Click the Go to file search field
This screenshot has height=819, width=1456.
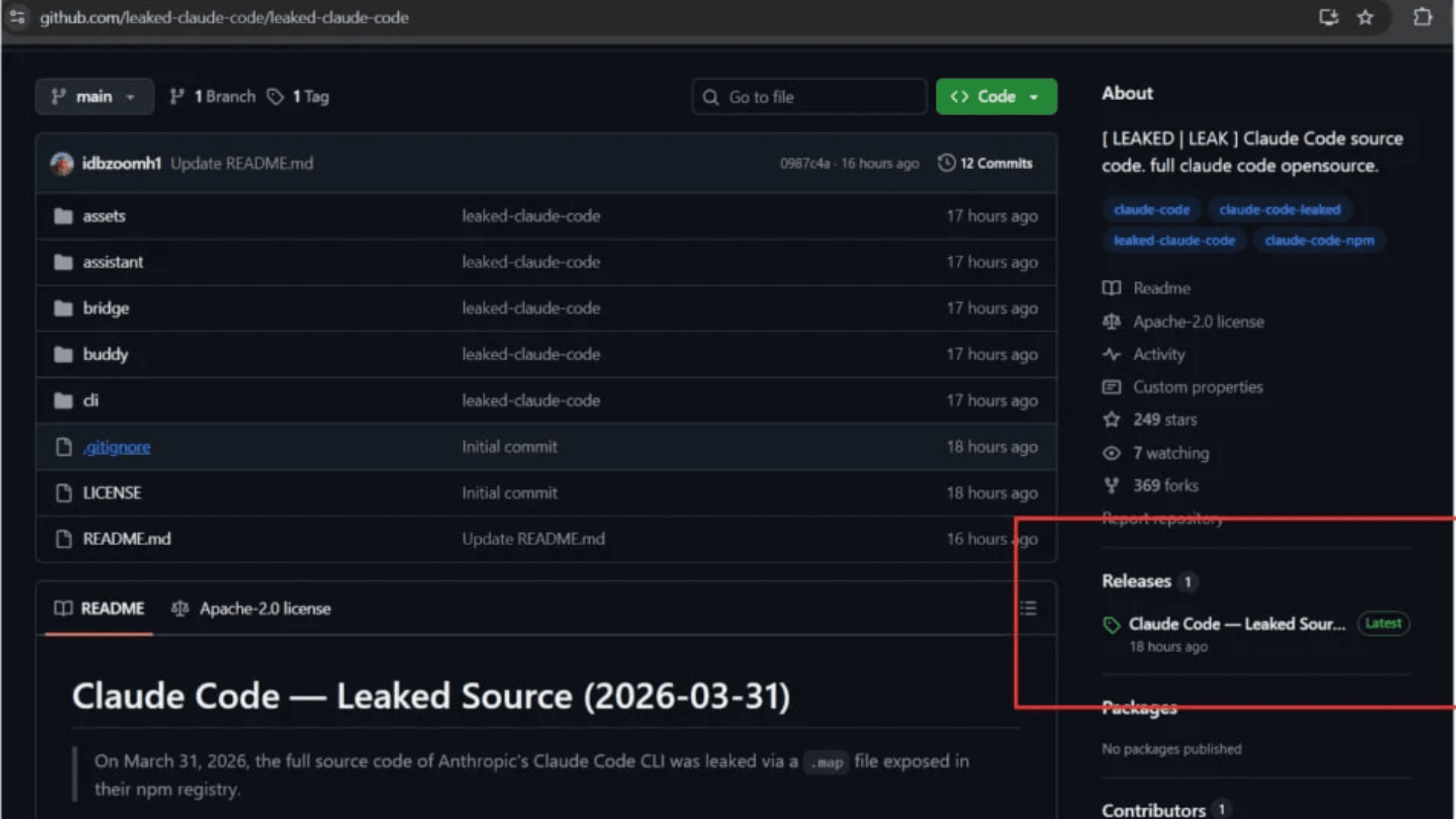(809, 97)
